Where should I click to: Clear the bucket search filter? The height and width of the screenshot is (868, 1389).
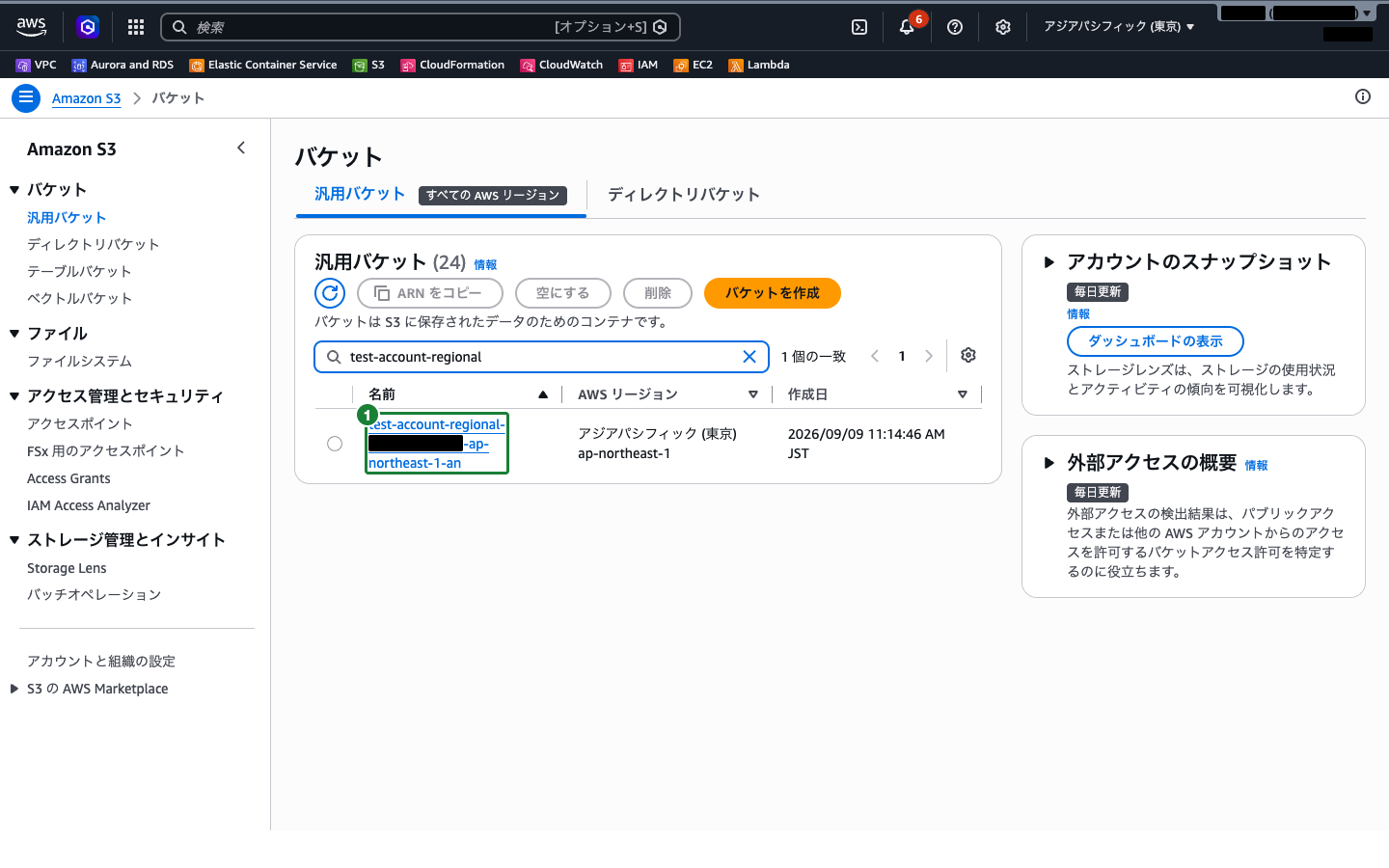[x=749, y=357]
